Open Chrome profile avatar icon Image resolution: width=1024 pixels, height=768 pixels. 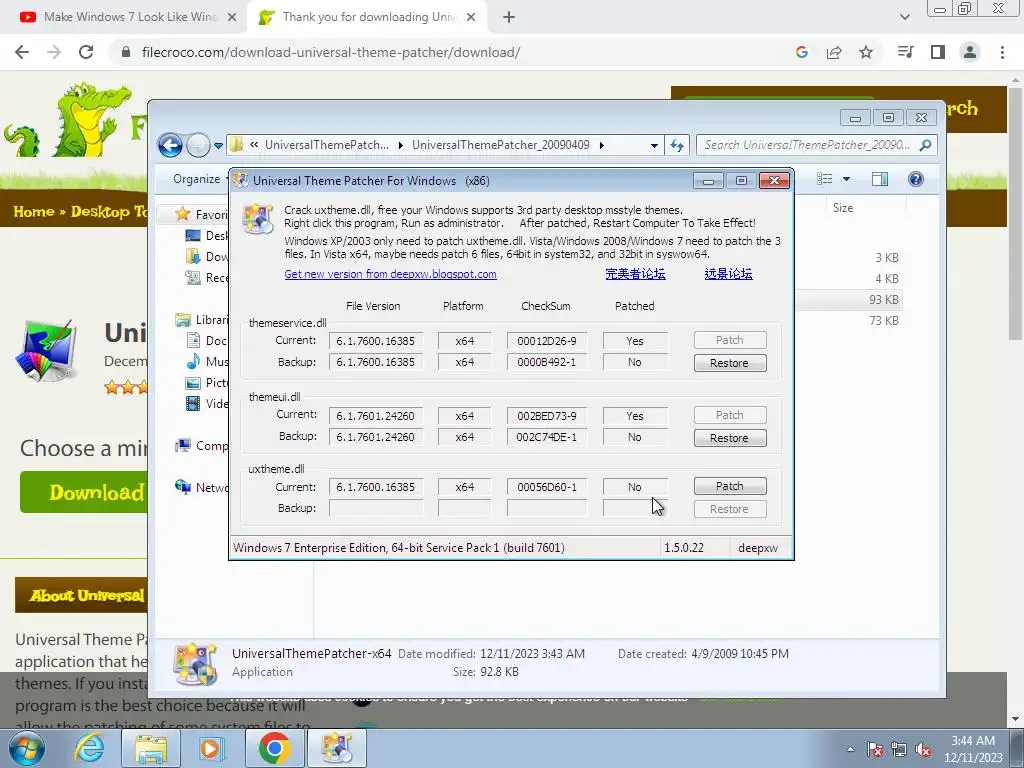(x=970, y=52)
